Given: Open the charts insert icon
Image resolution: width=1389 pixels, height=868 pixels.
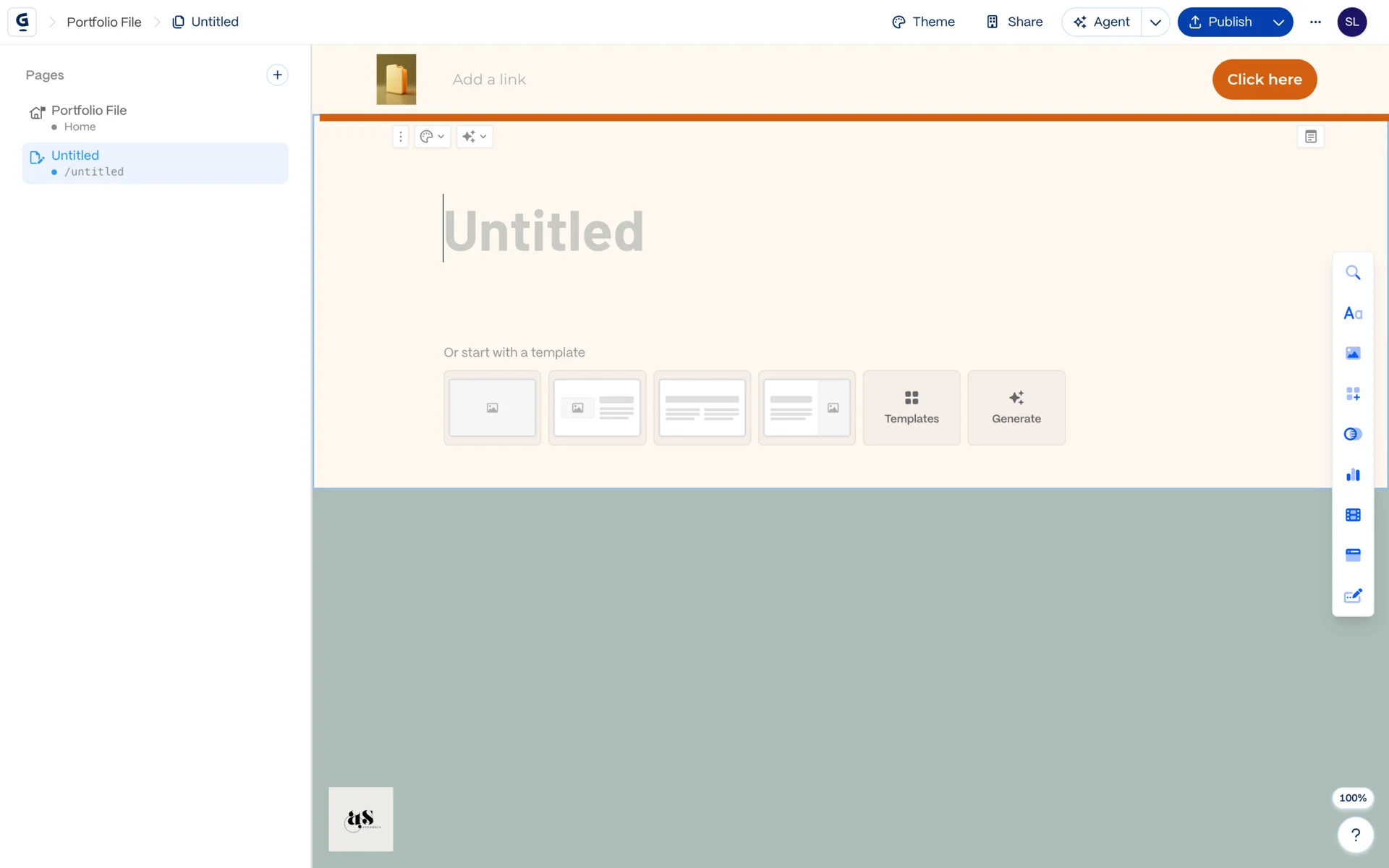Looking at the screenshot, I should pyautogui.click(x=1352, y=475).
